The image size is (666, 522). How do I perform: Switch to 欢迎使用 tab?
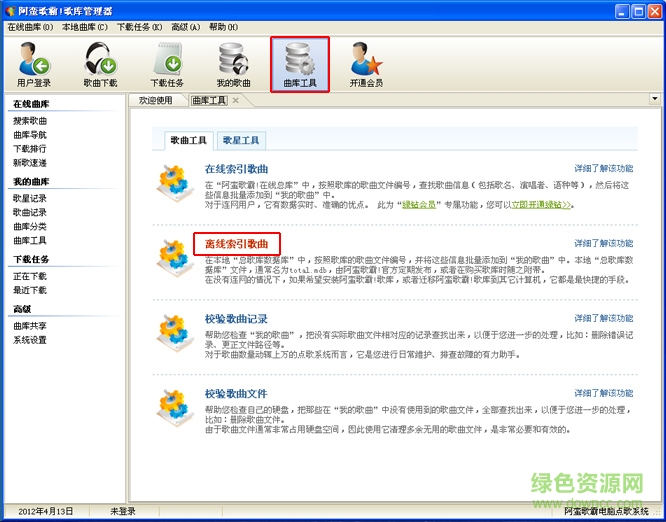click(156, 101)
